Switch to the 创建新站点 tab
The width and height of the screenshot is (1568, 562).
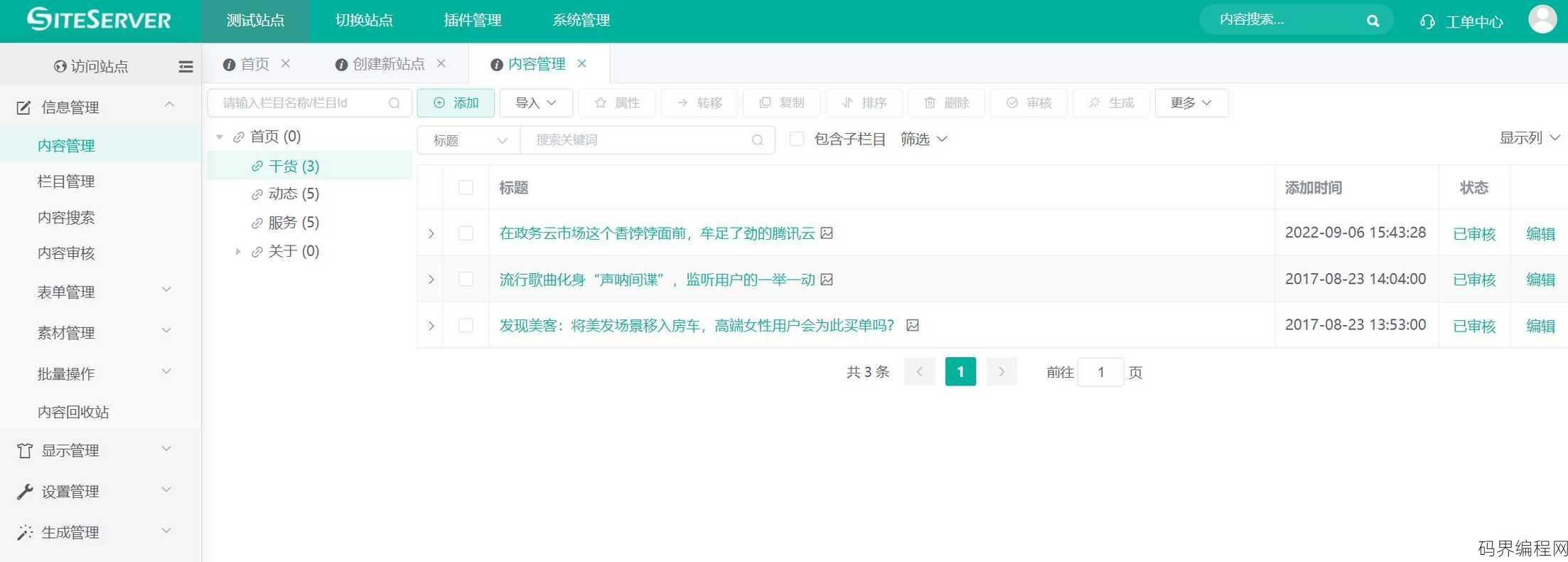tap(388, 64)
